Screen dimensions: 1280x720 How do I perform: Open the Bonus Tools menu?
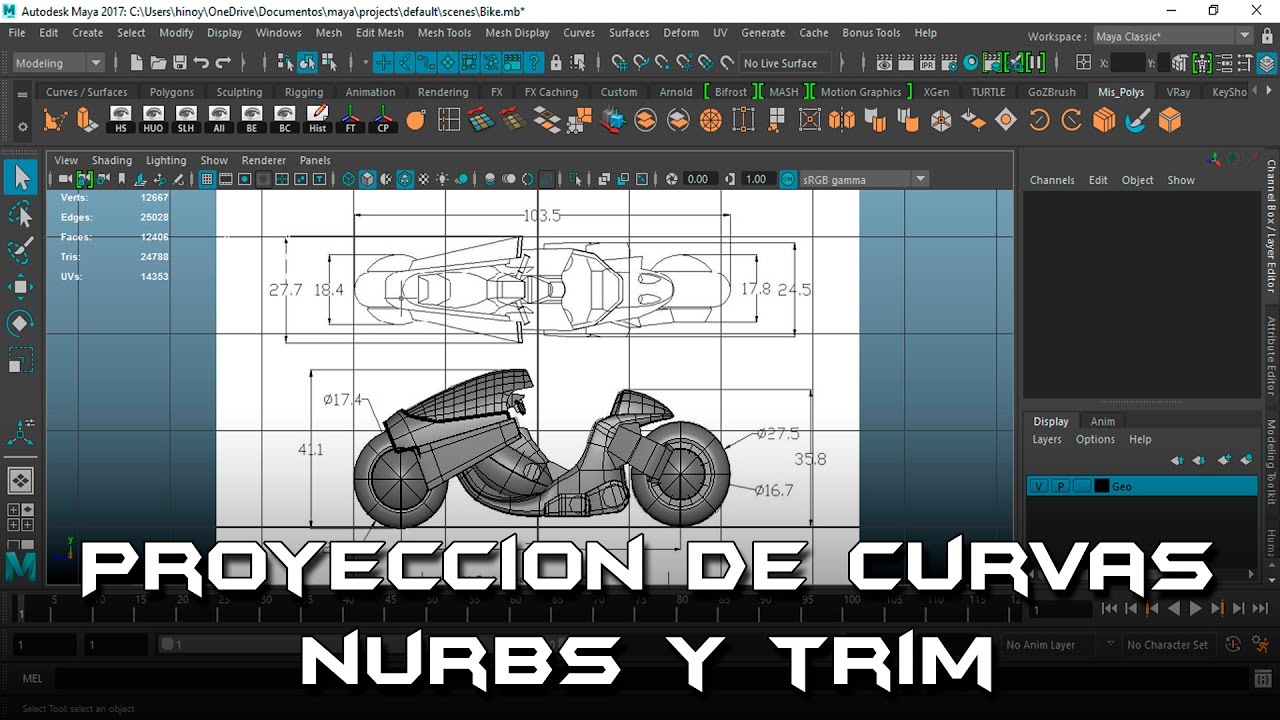tap(871, 33)
